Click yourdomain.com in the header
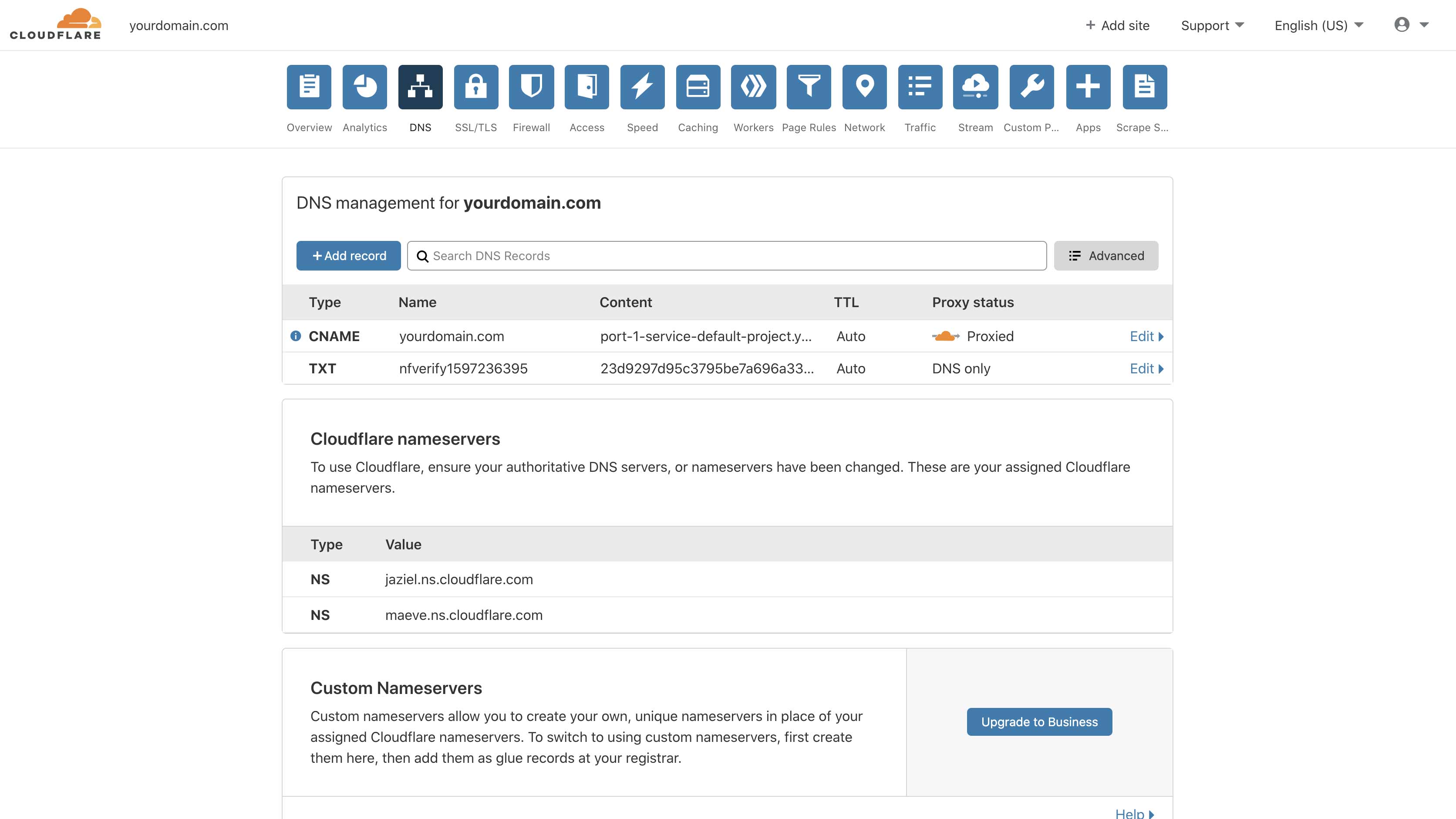 coord(179,25)
